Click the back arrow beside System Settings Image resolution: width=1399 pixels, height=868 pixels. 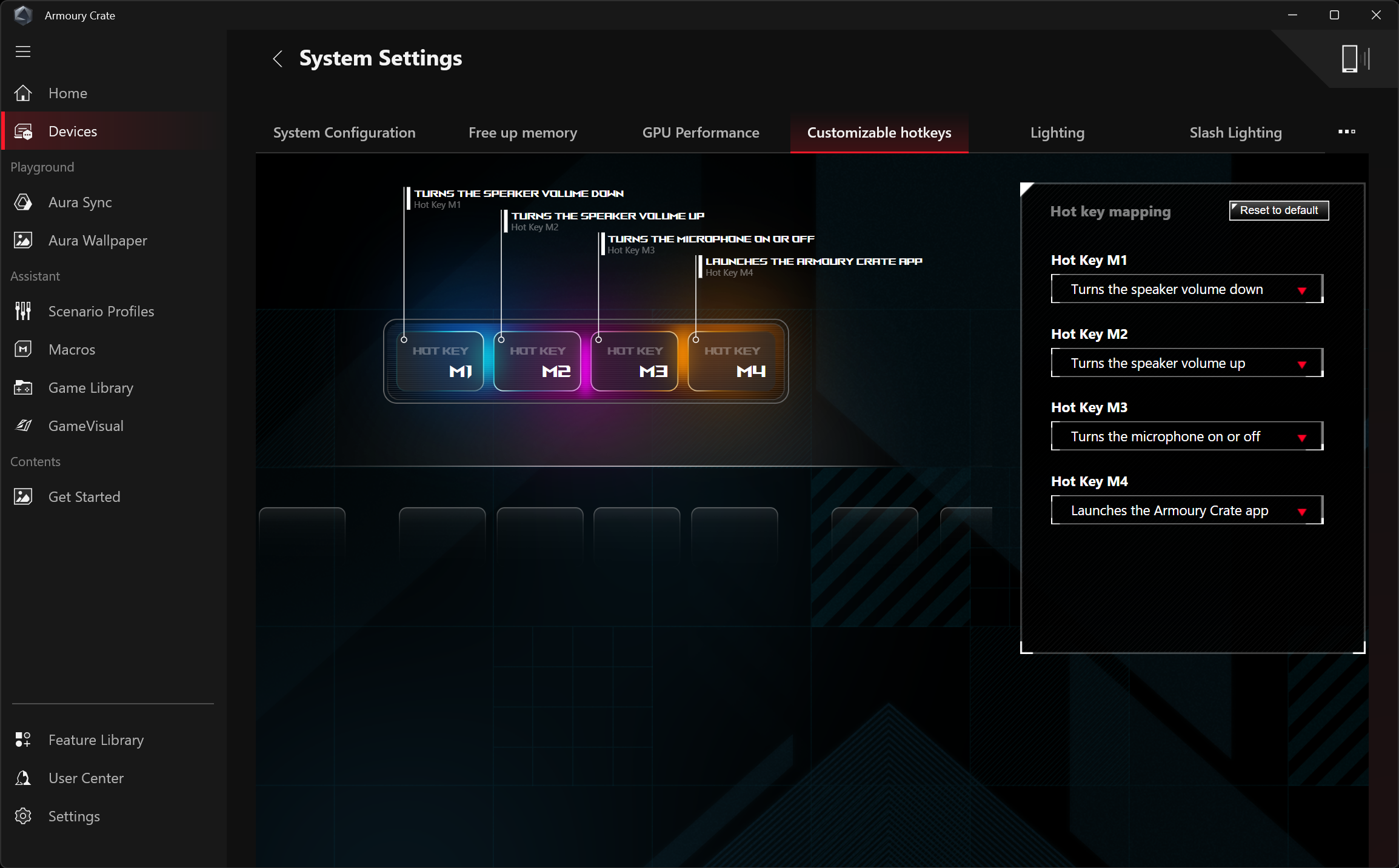[x=278, y=59]
